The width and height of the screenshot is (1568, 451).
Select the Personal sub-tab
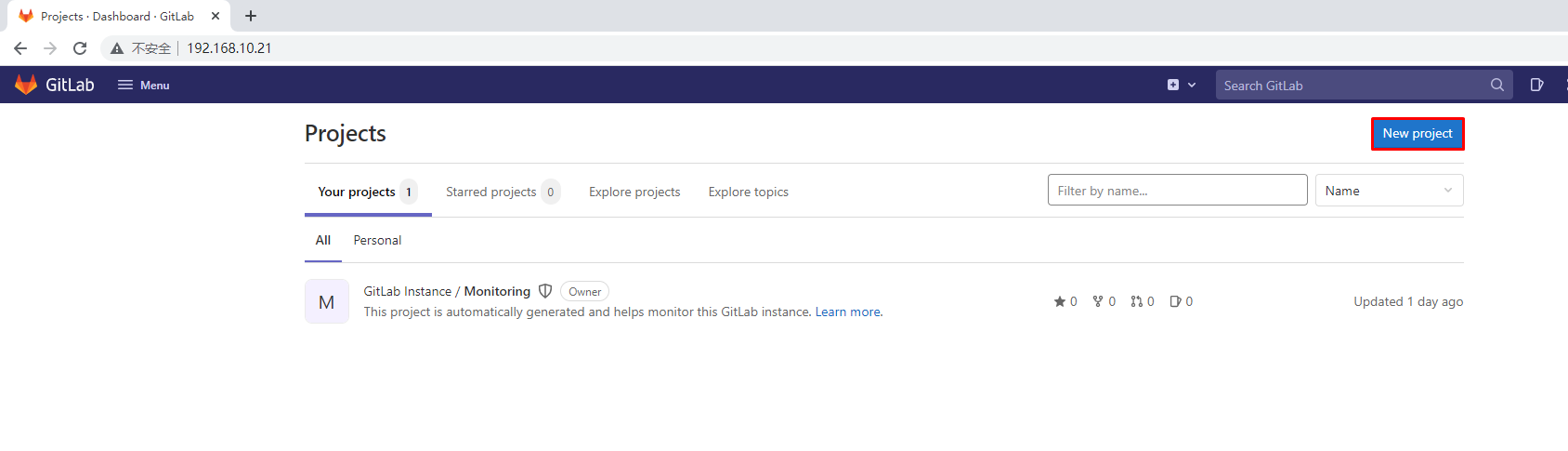(377, 240)
